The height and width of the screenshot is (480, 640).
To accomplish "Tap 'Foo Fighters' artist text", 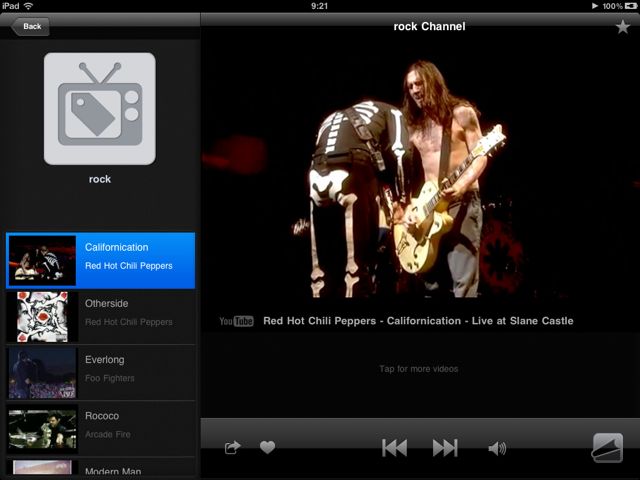I will pyautogui.click(x=110, y=378).
